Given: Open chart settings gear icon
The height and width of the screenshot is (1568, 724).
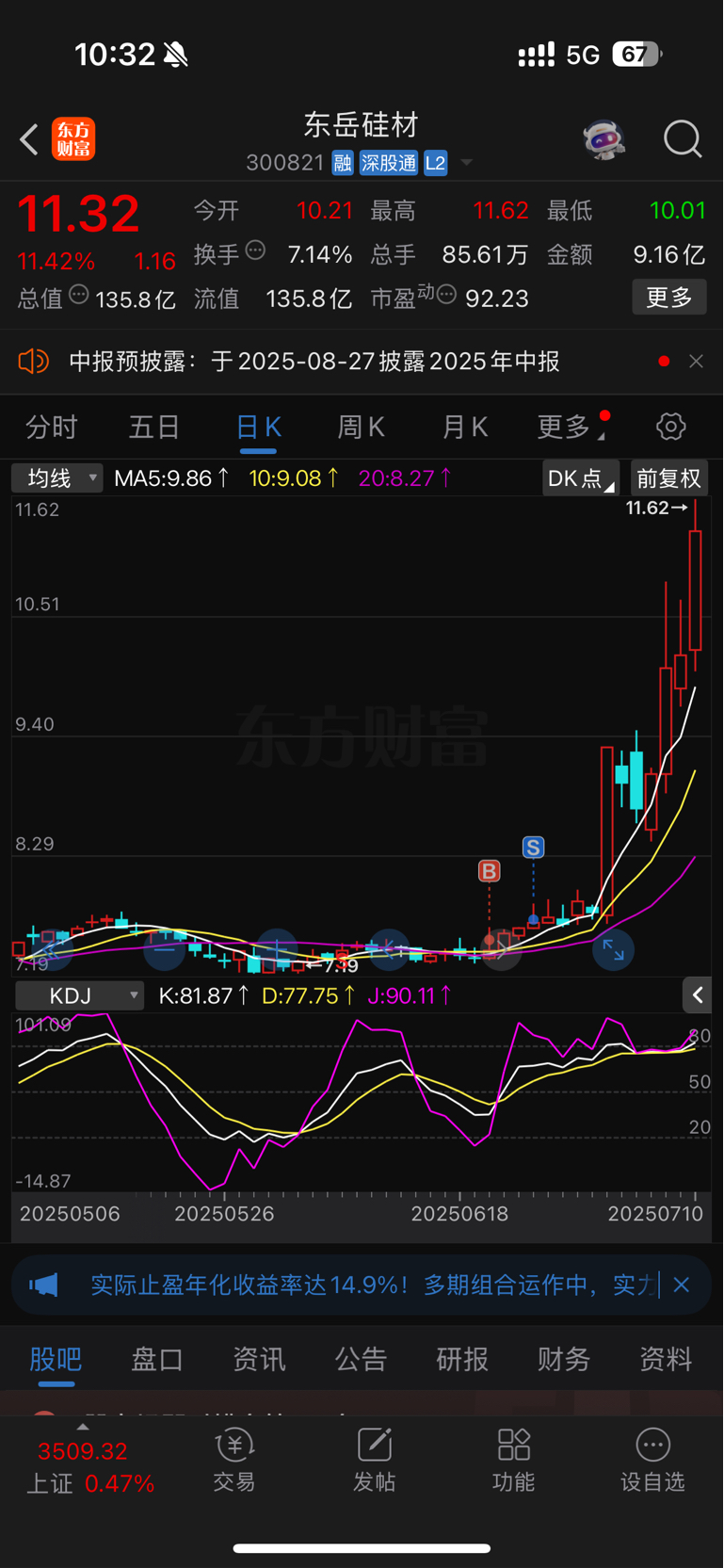Looking at the screenshot, I should pos(670,427).
